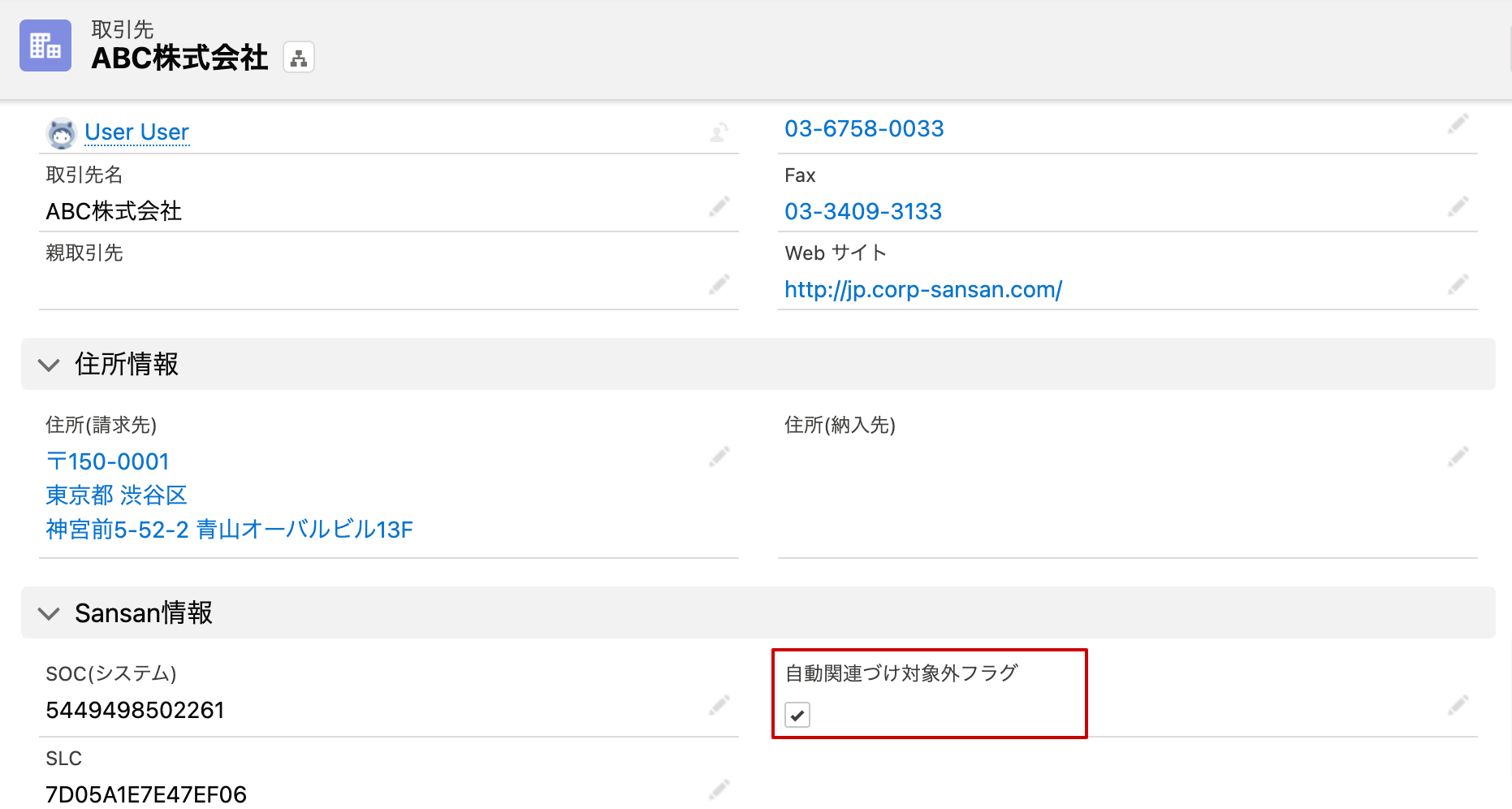This screenshot has width=1512, height=809.
Task: Call phone number 03-6758-0033
Action: click(x=864, y=128)
